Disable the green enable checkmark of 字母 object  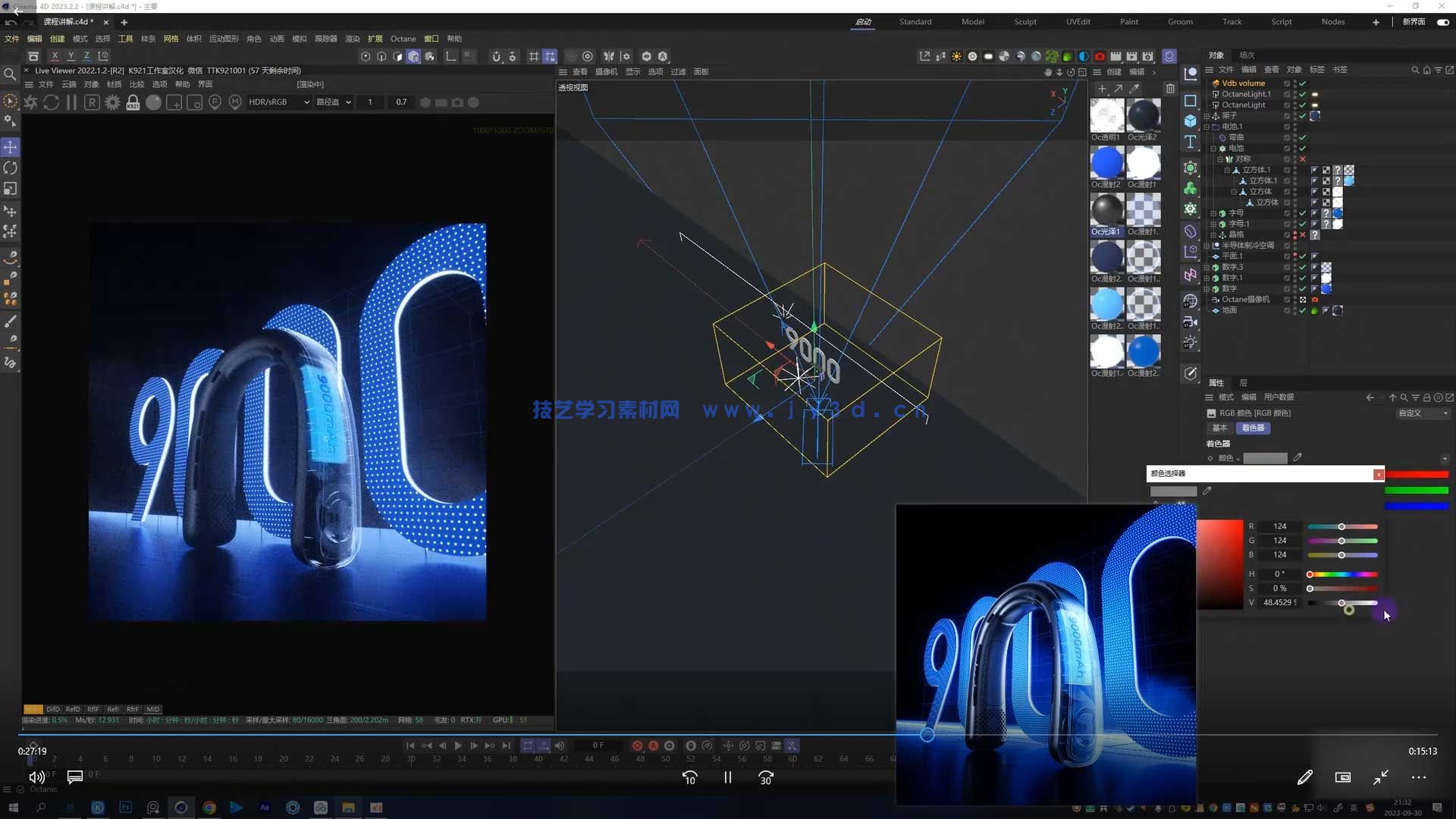click(x=1303, y=213)
